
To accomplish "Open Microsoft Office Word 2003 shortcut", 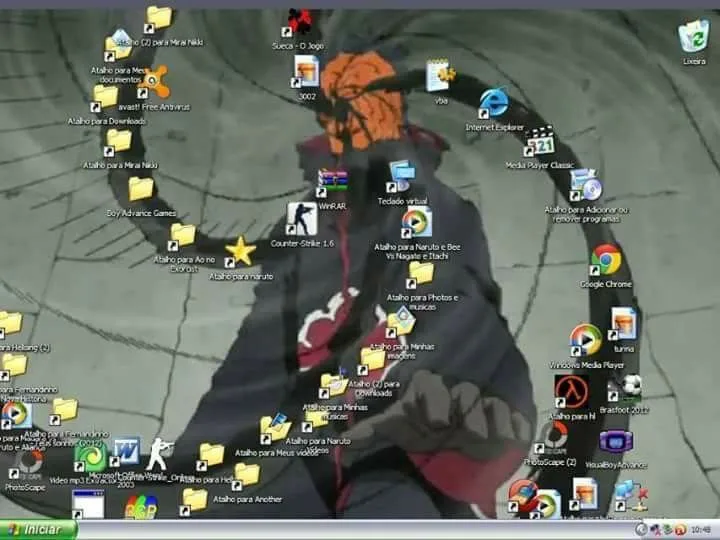I will (125, 452).
